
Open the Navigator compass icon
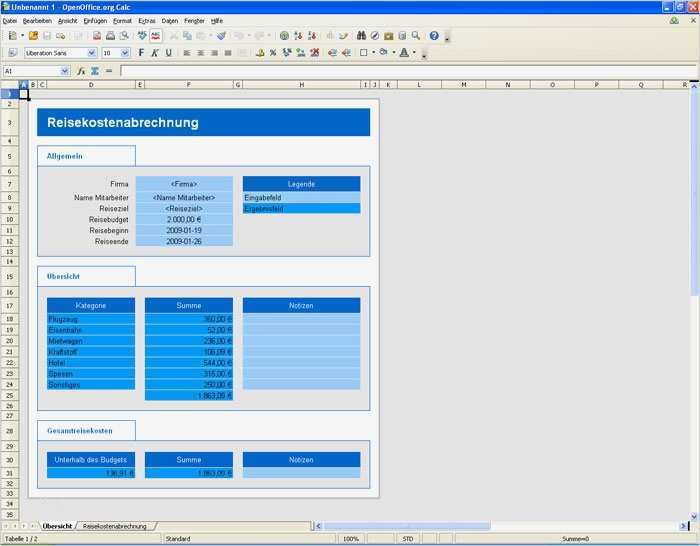(374, 35)
